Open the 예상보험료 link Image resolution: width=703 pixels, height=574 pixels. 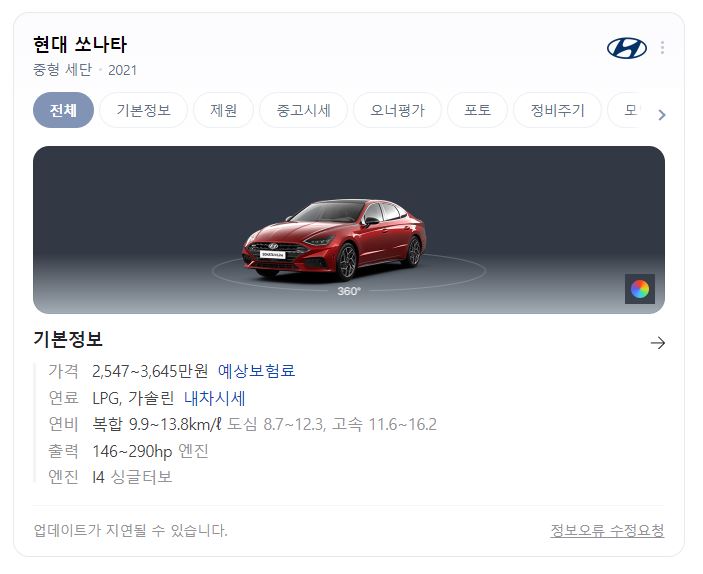point(256,371)
